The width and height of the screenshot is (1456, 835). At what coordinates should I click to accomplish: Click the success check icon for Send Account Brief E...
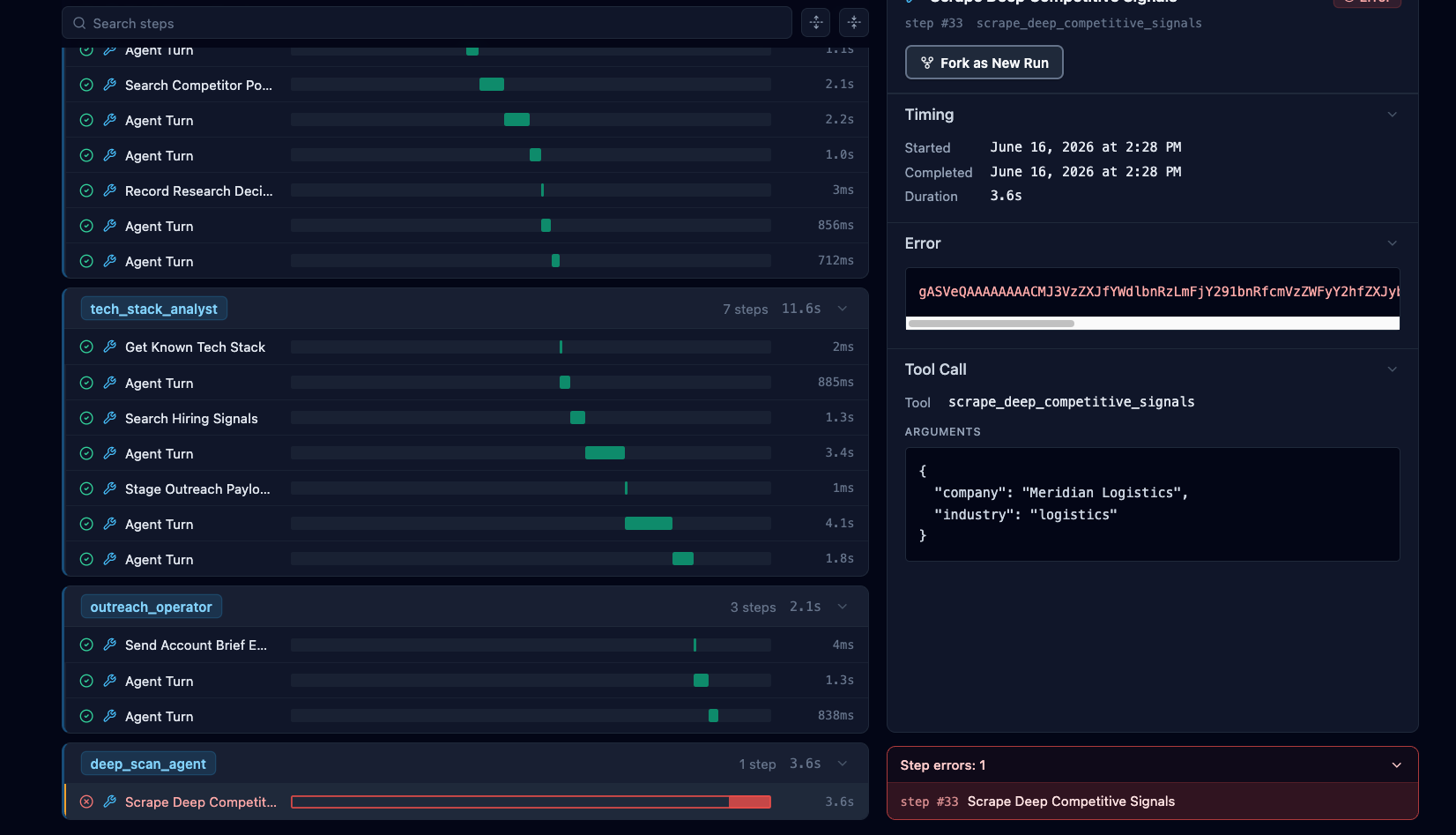[x=86, y=645]
